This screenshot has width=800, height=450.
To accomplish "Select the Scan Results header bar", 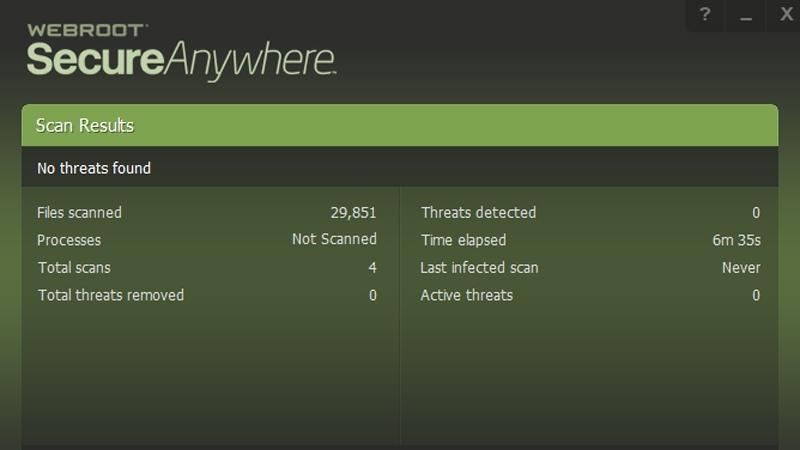I will [400, 125].
